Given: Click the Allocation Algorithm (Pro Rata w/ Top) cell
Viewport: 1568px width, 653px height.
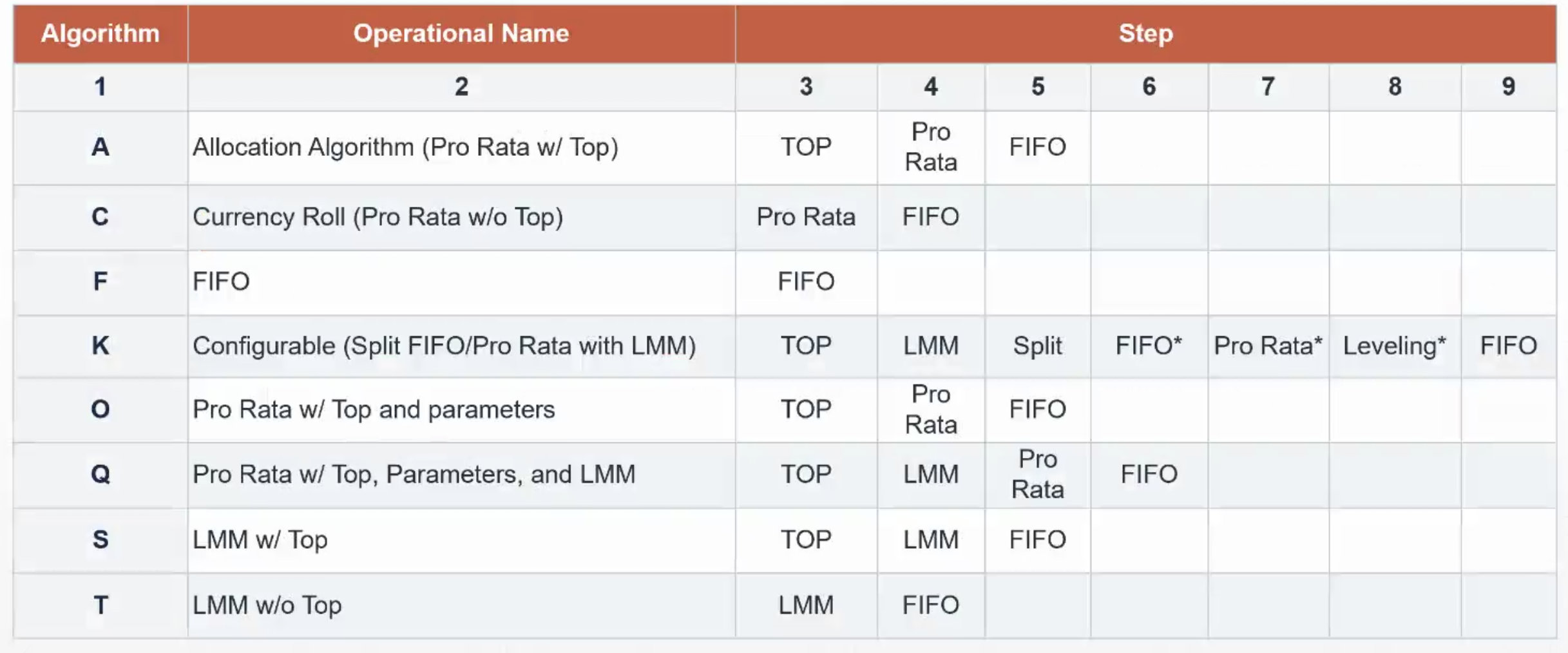Looking at the screenshot, I should [405, 147].
